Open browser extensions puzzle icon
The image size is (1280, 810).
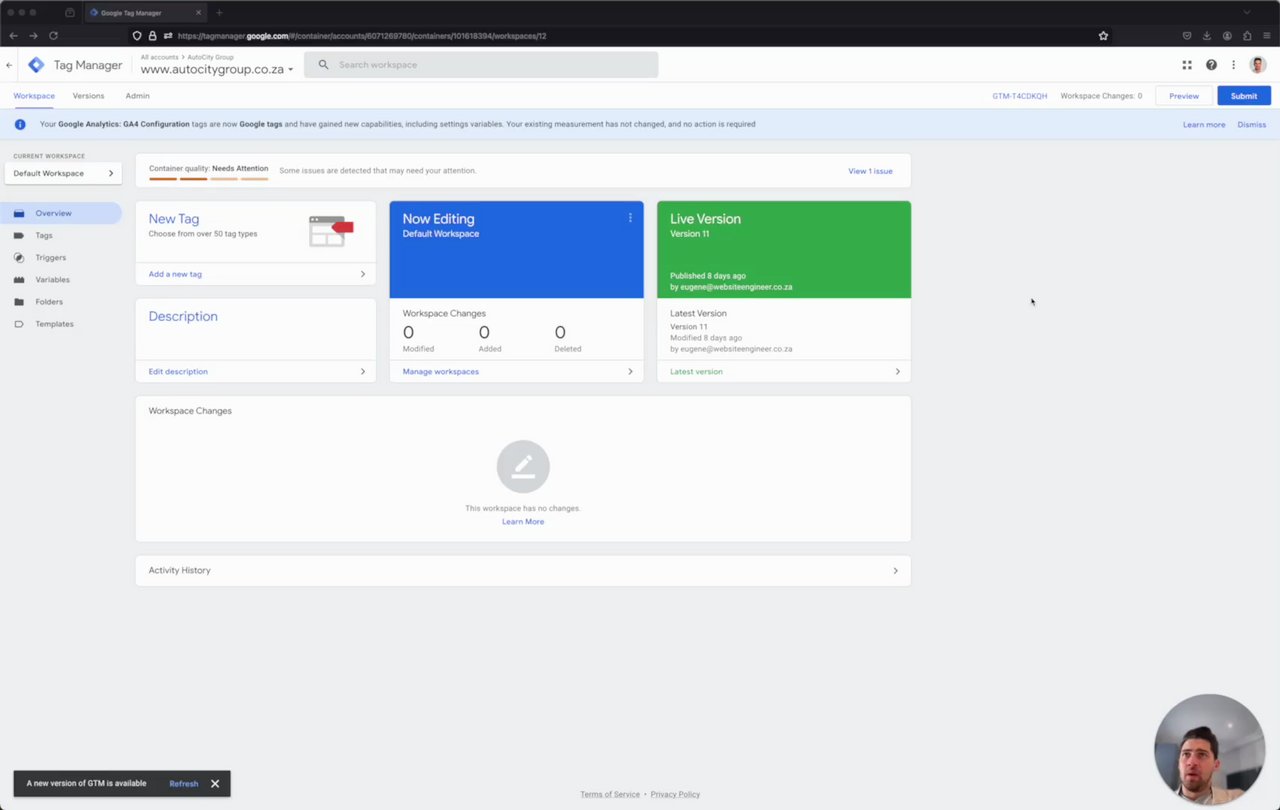[1247, 36]
